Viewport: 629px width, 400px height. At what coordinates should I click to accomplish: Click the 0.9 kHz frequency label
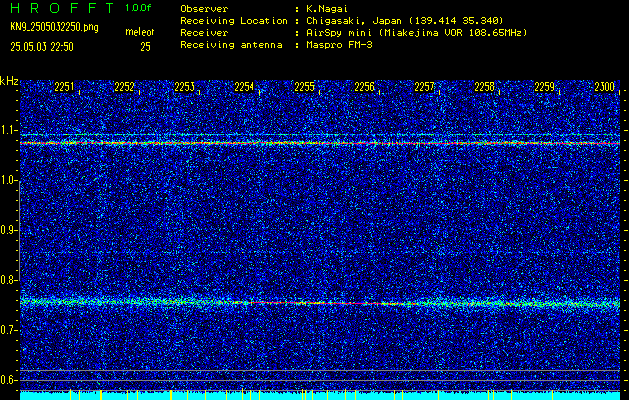8,230
